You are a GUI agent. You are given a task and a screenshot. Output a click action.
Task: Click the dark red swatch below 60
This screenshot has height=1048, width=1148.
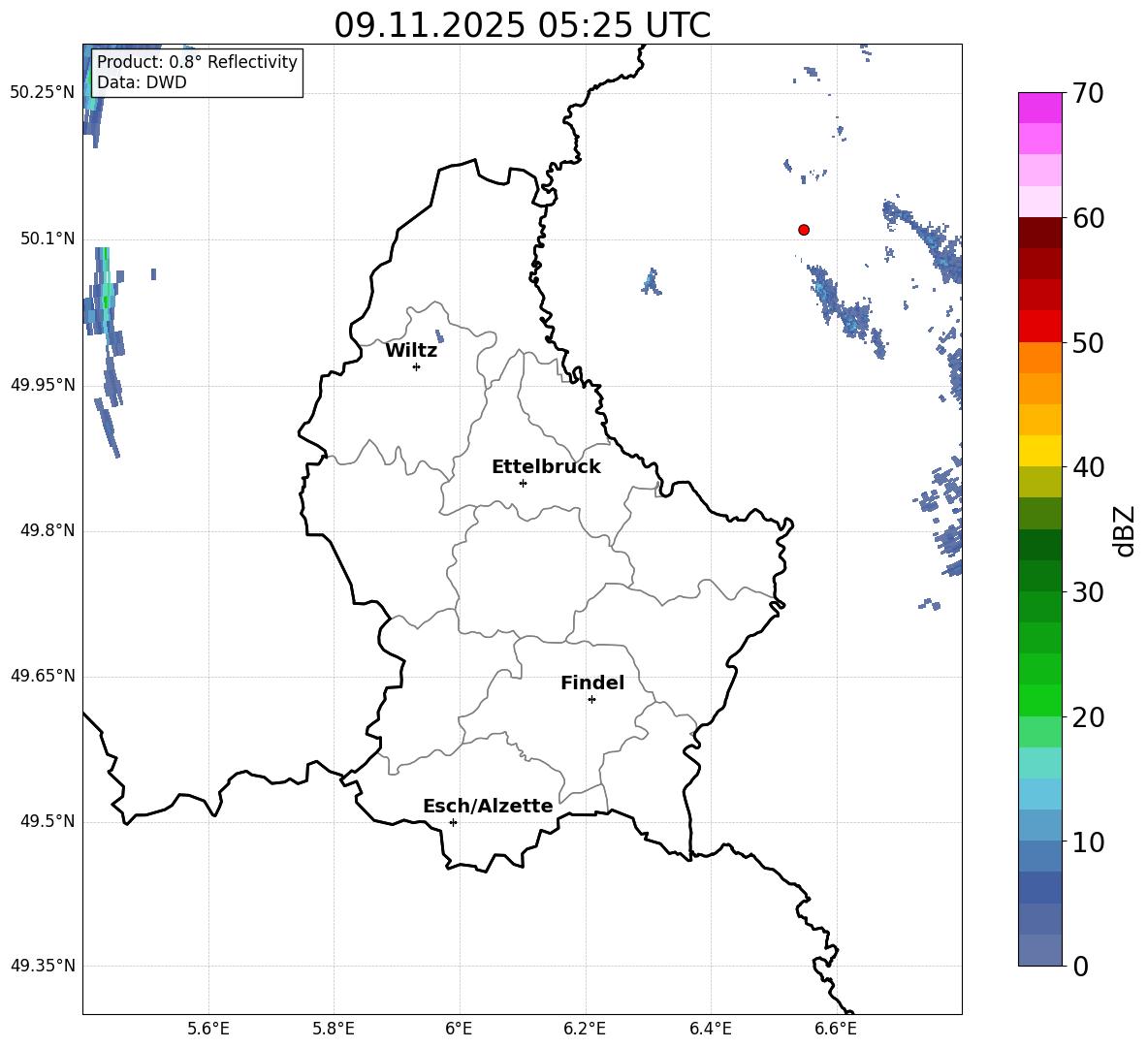pyautogui.click(x=1039, y=233)
